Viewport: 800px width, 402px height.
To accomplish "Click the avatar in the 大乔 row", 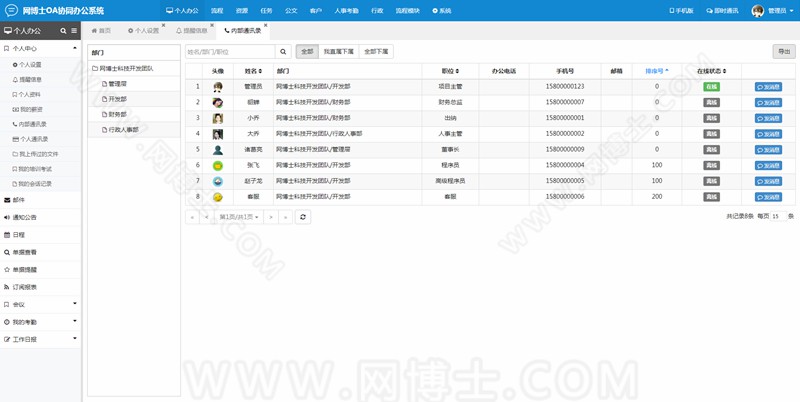I will [x=218, y=134].
